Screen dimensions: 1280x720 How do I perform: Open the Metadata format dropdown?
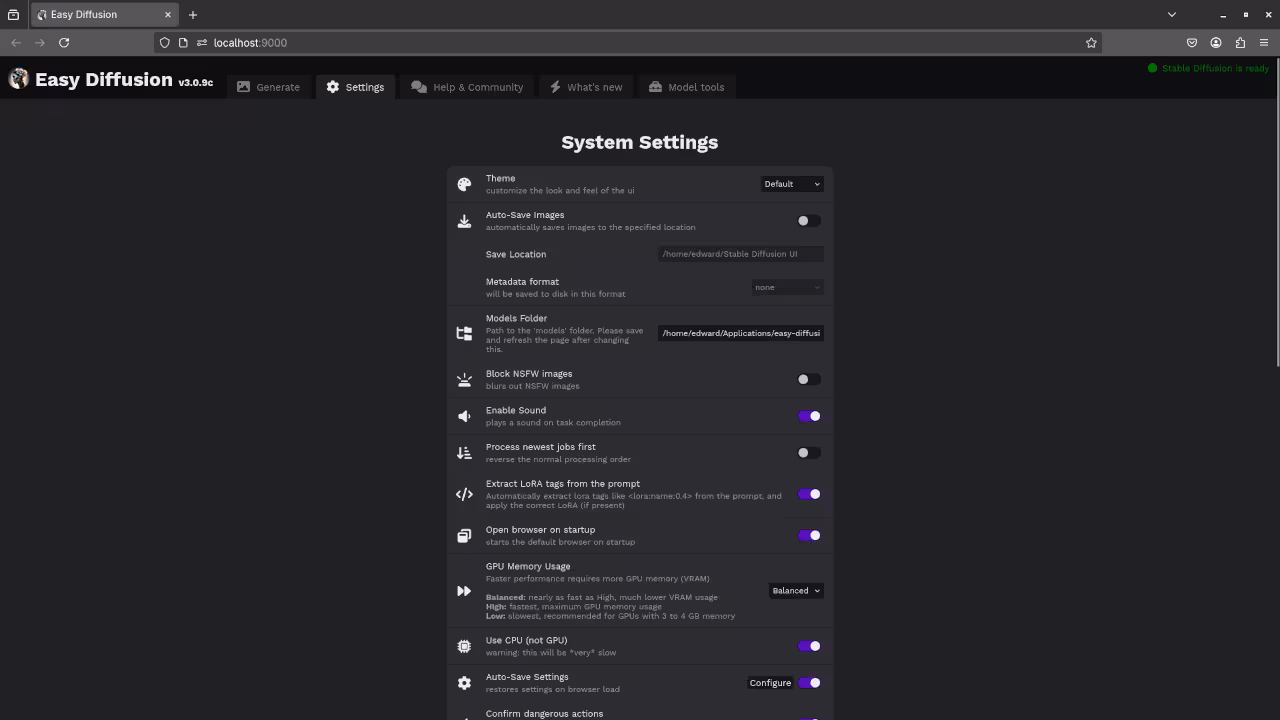[788, 287]
